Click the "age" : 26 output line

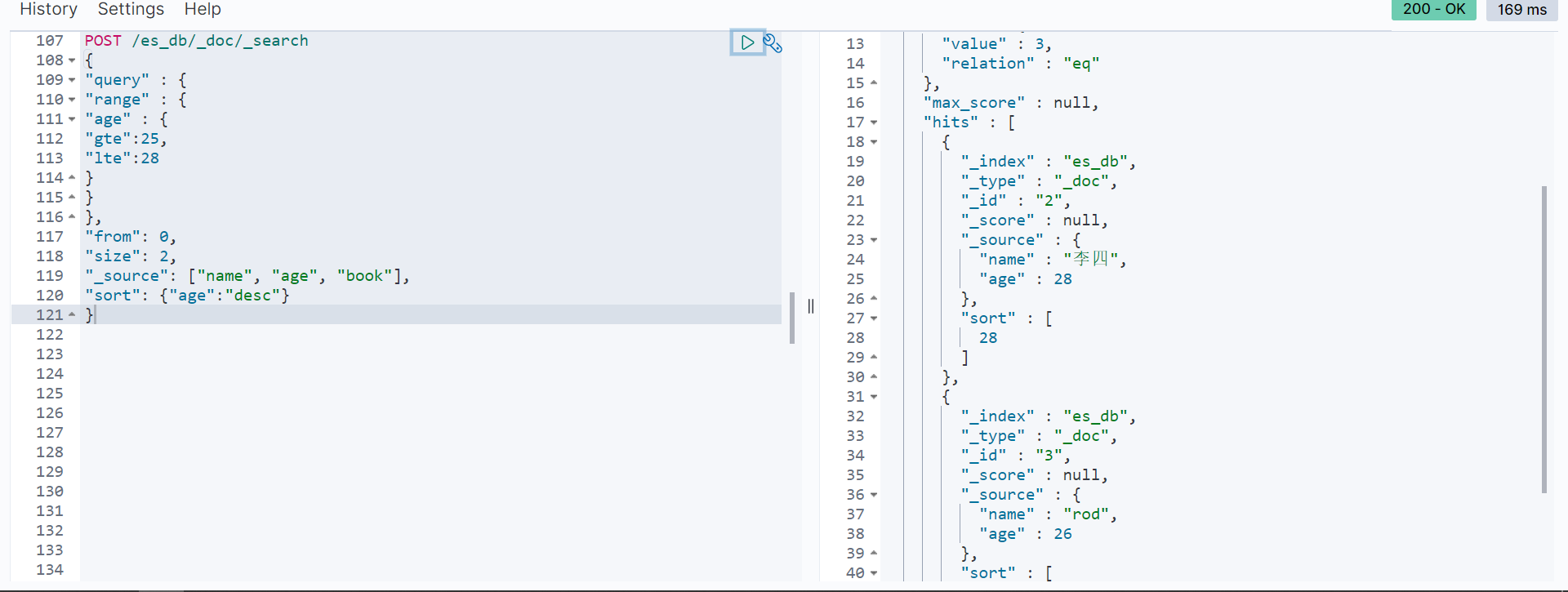click(1026, 534)
